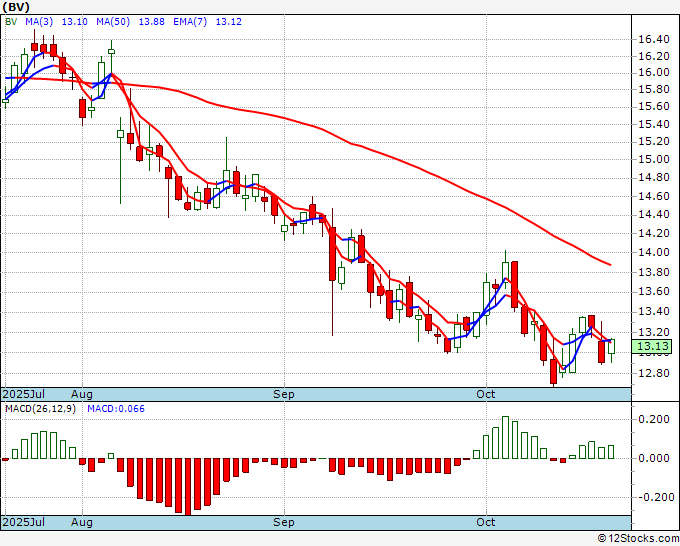680x546 pixels.
Task: Click the 12.80 price axis label
Action: (x=654, y=373)
